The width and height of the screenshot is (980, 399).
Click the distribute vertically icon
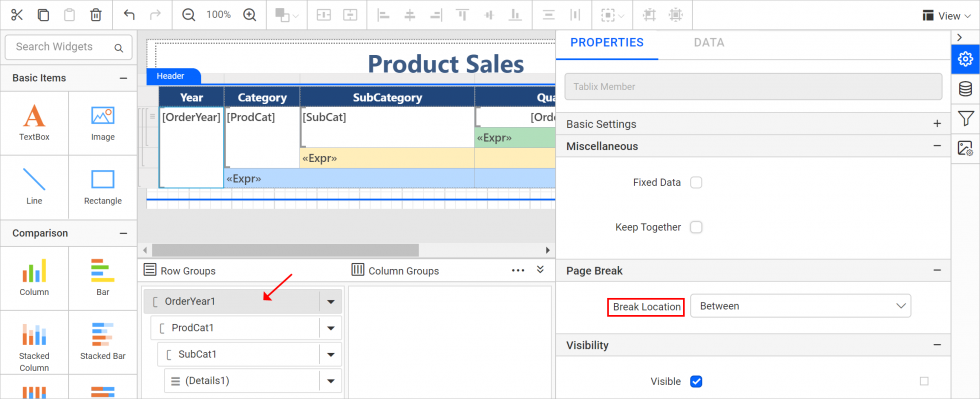549,14
